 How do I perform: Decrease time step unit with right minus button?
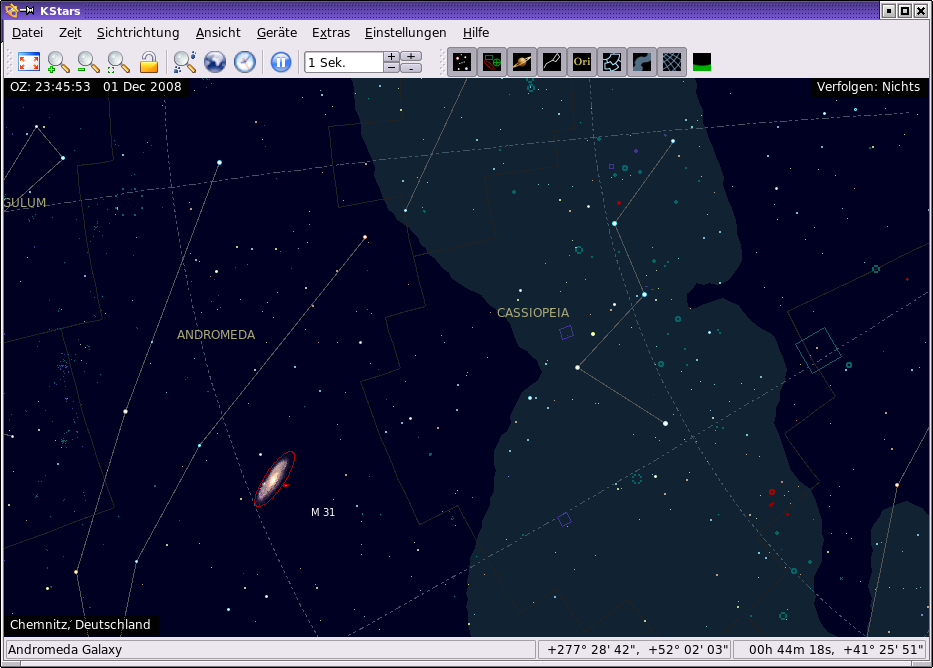pyautogui.click(x=411, y=68)
